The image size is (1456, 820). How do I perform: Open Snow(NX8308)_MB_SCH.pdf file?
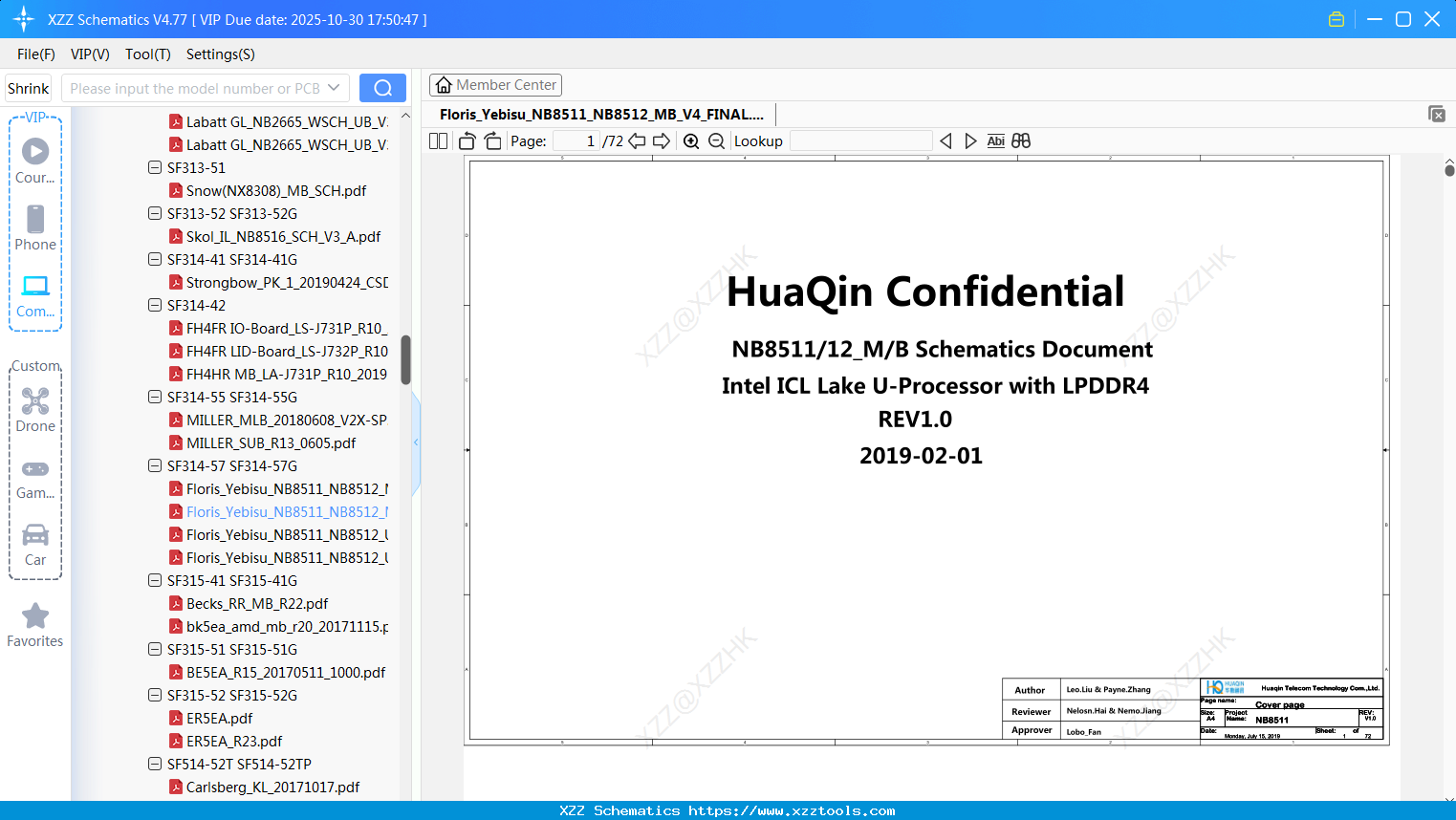point(276,190)
